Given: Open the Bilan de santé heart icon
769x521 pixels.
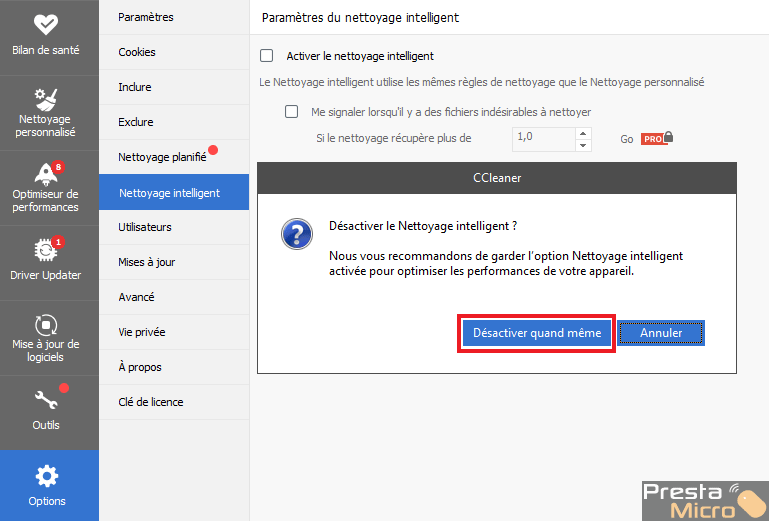Looking at the screenshot, I should click(46, 24).
